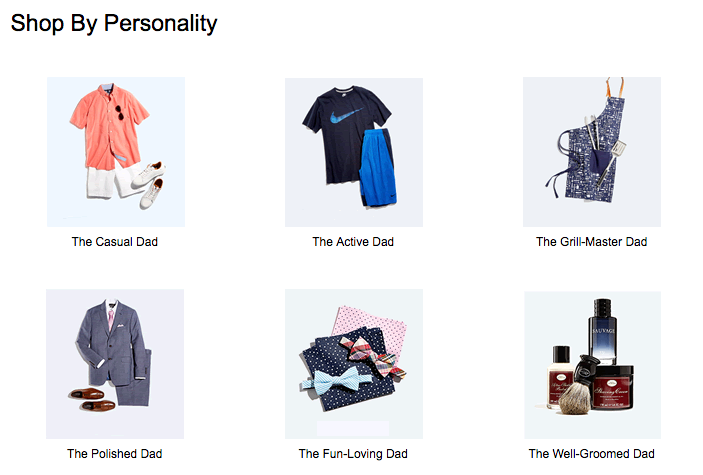Visit The Well-Groomed Dad text link

(591, 454)
